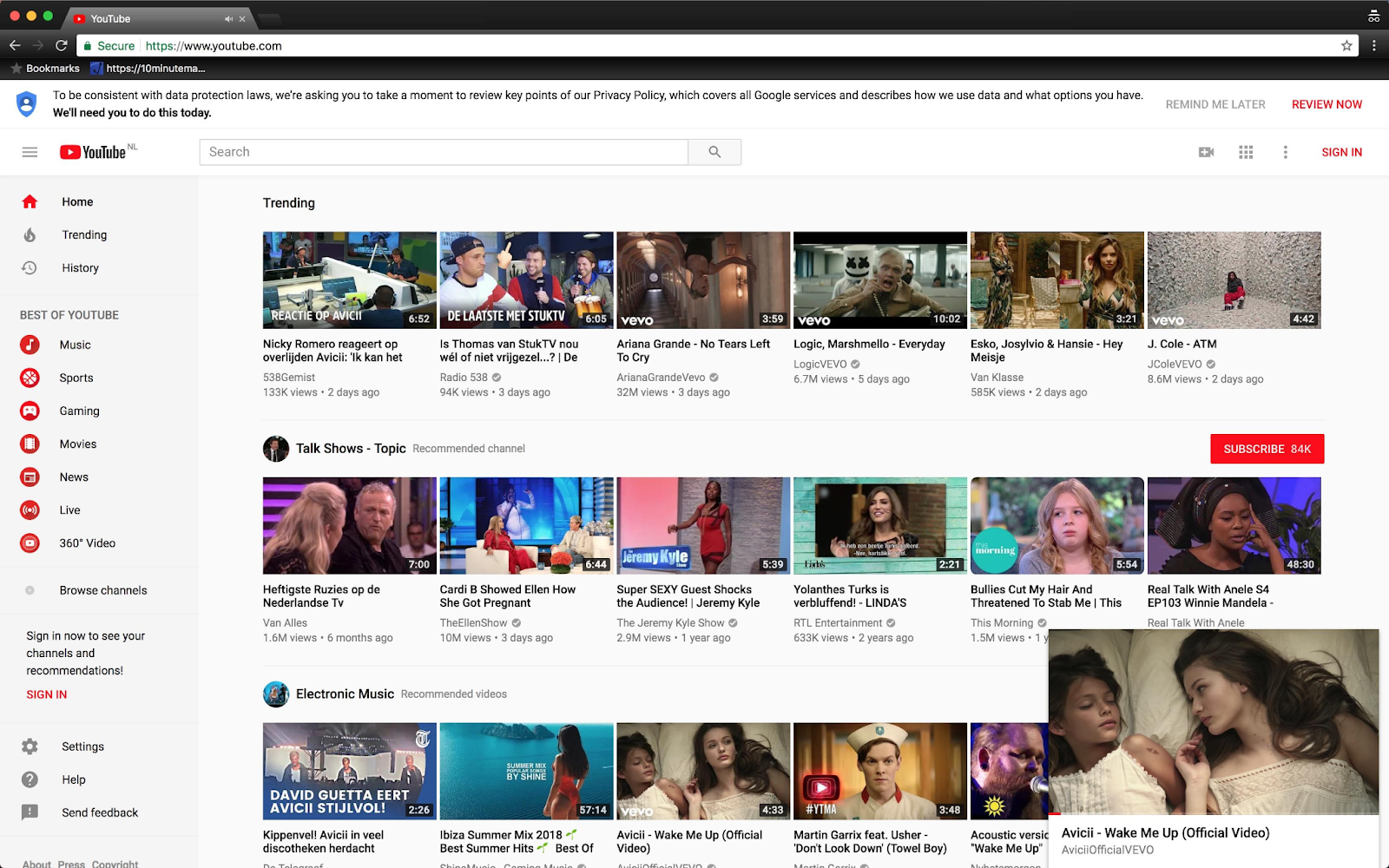The height and width of the screenshot is (868, 1389).
Task: Subscribe to Talk Shows - Topic
Action: [x=1267, y=449]
